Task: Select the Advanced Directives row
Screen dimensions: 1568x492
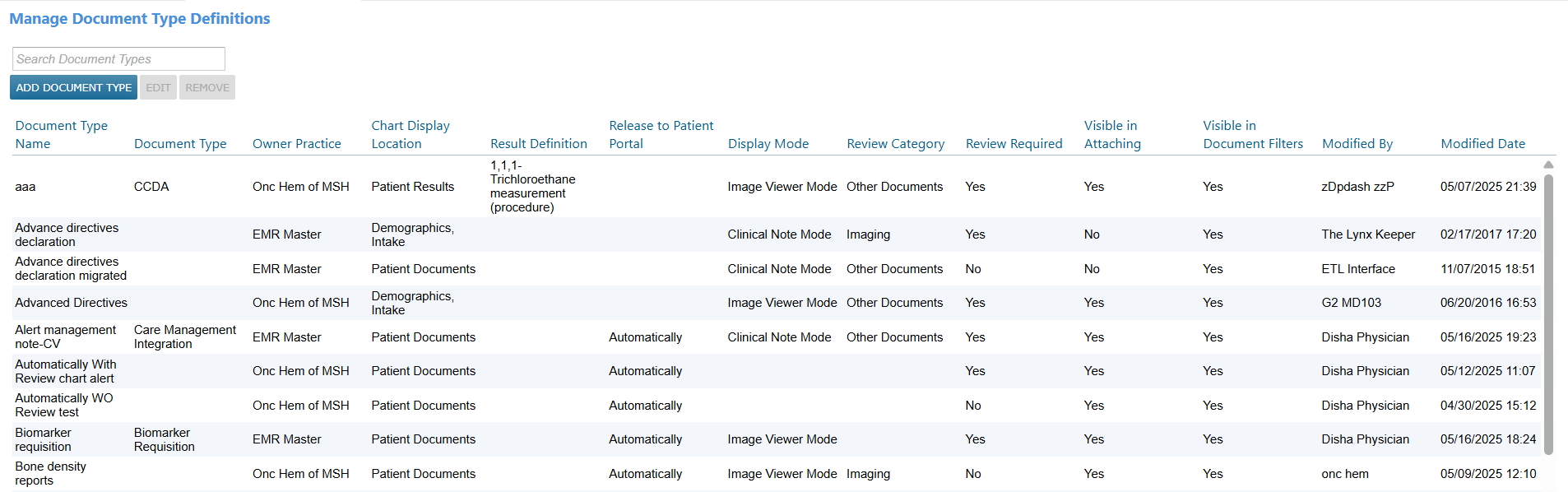Action: (71, 303)
